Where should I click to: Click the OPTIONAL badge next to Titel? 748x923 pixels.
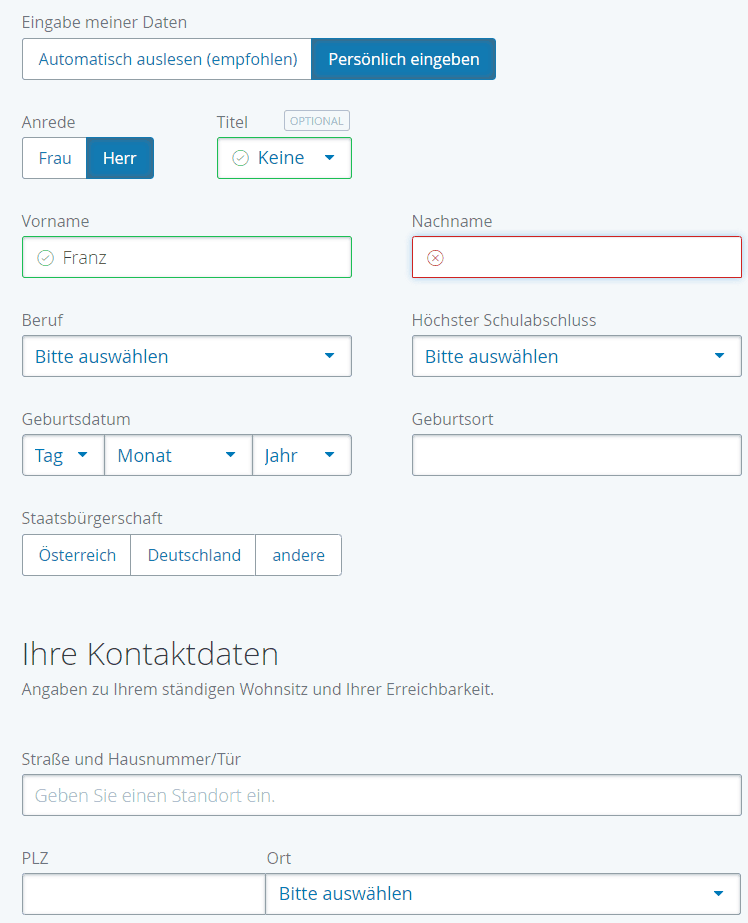(x=317, y=121)
